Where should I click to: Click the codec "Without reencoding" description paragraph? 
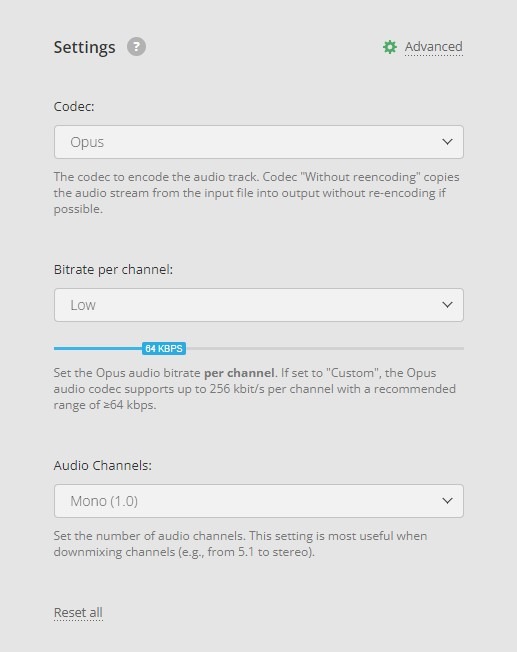[257, 193]
